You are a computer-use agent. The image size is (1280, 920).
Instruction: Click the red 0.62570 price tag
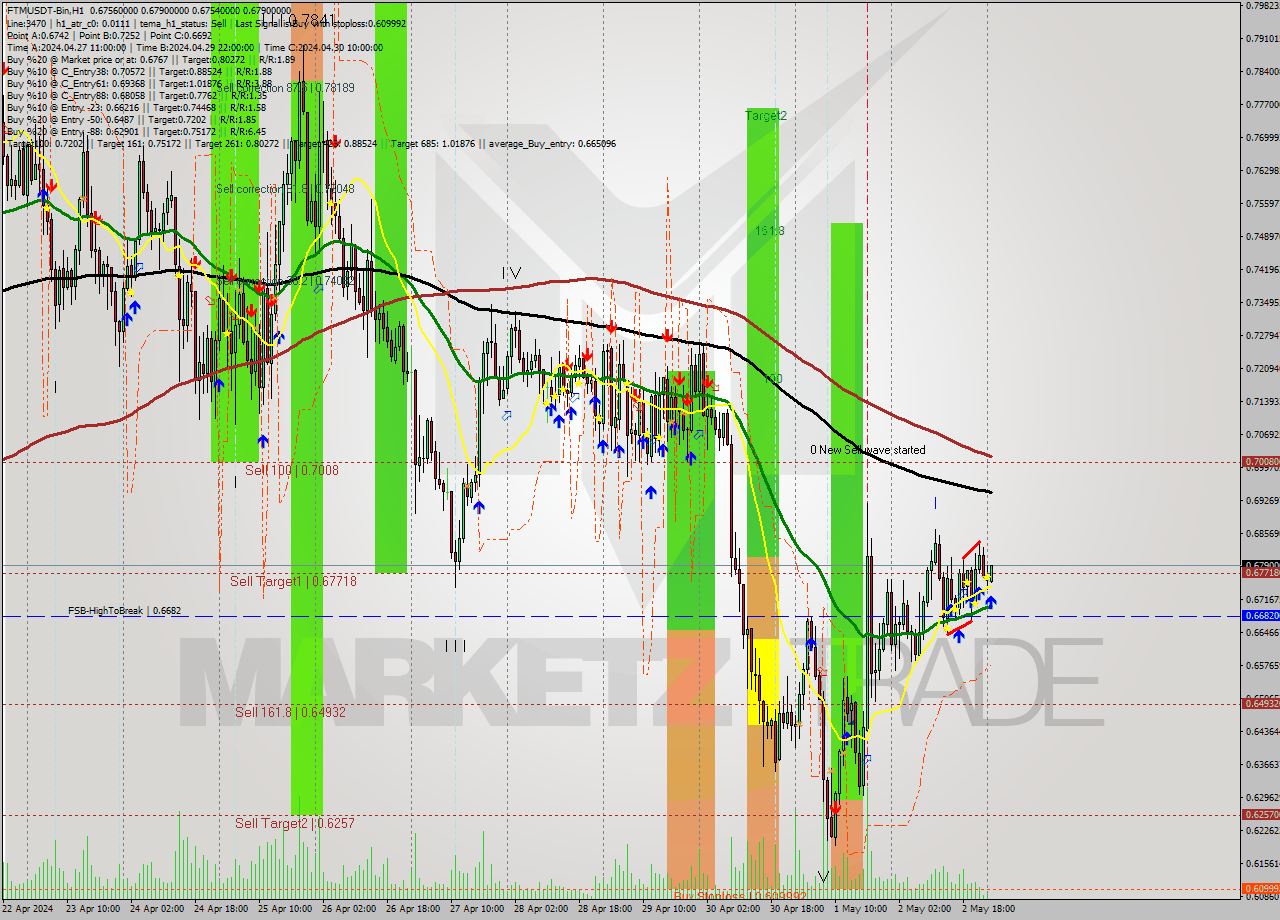click(x=1261, y=815)
